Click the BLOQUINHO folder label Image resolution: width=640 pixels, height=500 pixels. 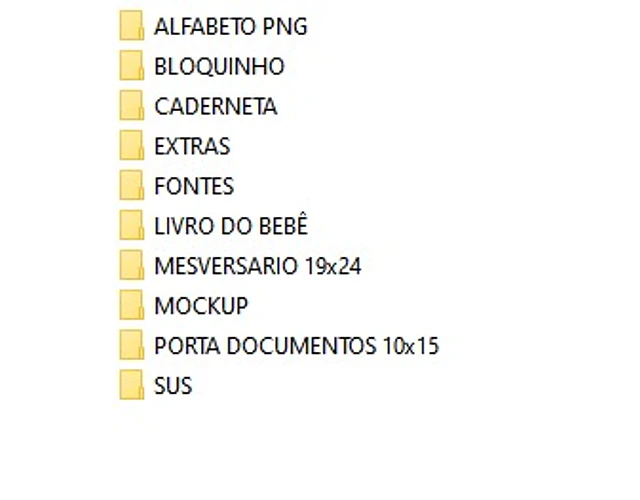[219, 67]
